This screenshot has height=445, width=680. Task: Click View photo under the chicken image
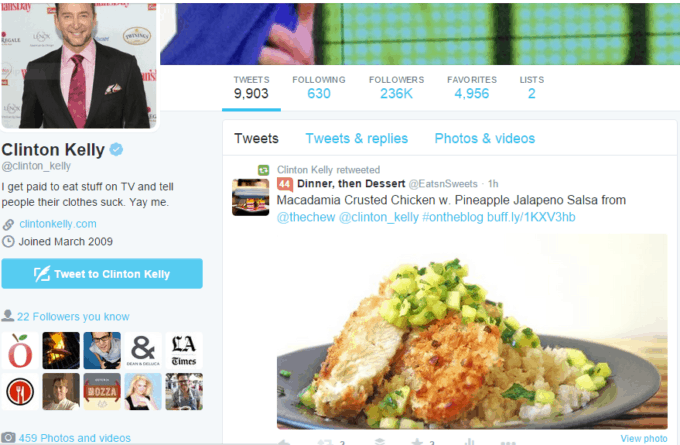tap(644, 438)
